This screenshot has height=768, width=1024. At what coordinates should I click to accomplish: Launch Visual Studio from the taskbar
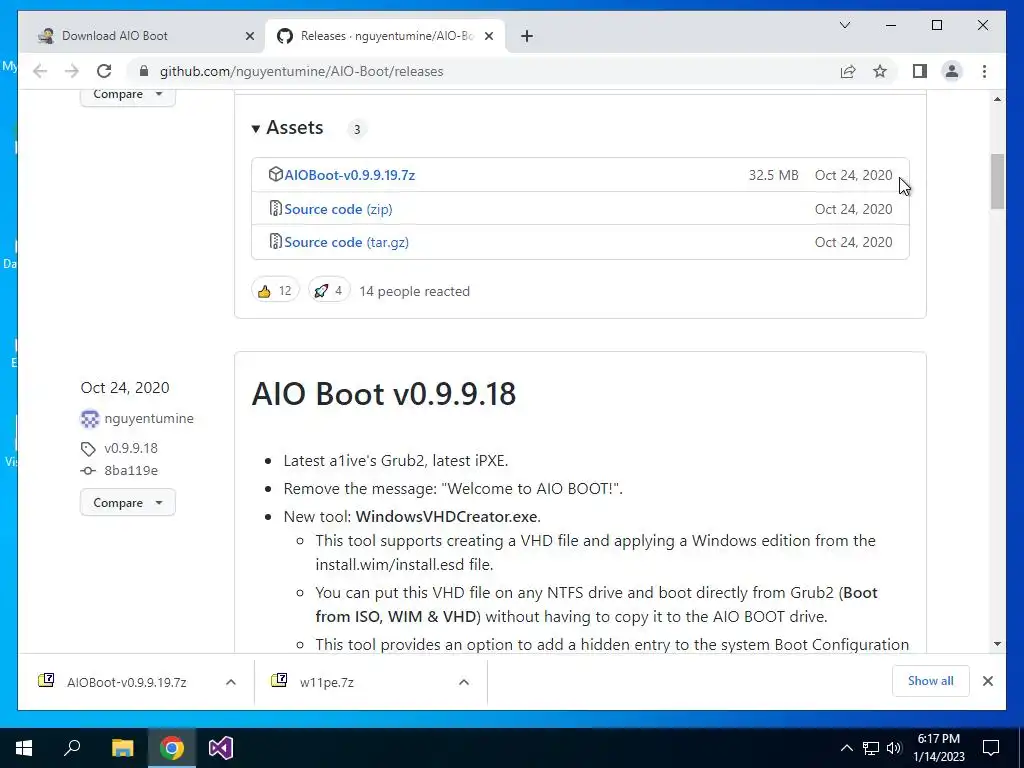point(221,748)
